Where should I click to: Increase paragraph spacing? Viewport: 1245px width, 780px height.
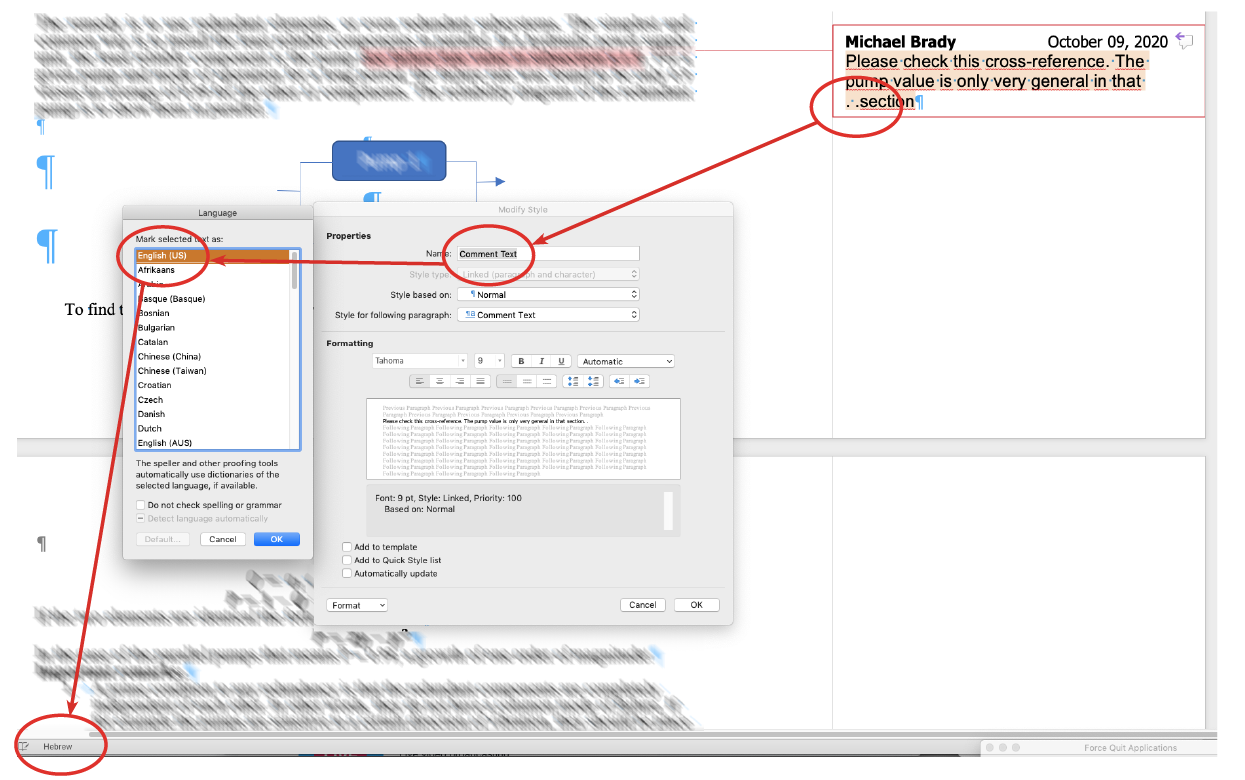tap(573, 381)
